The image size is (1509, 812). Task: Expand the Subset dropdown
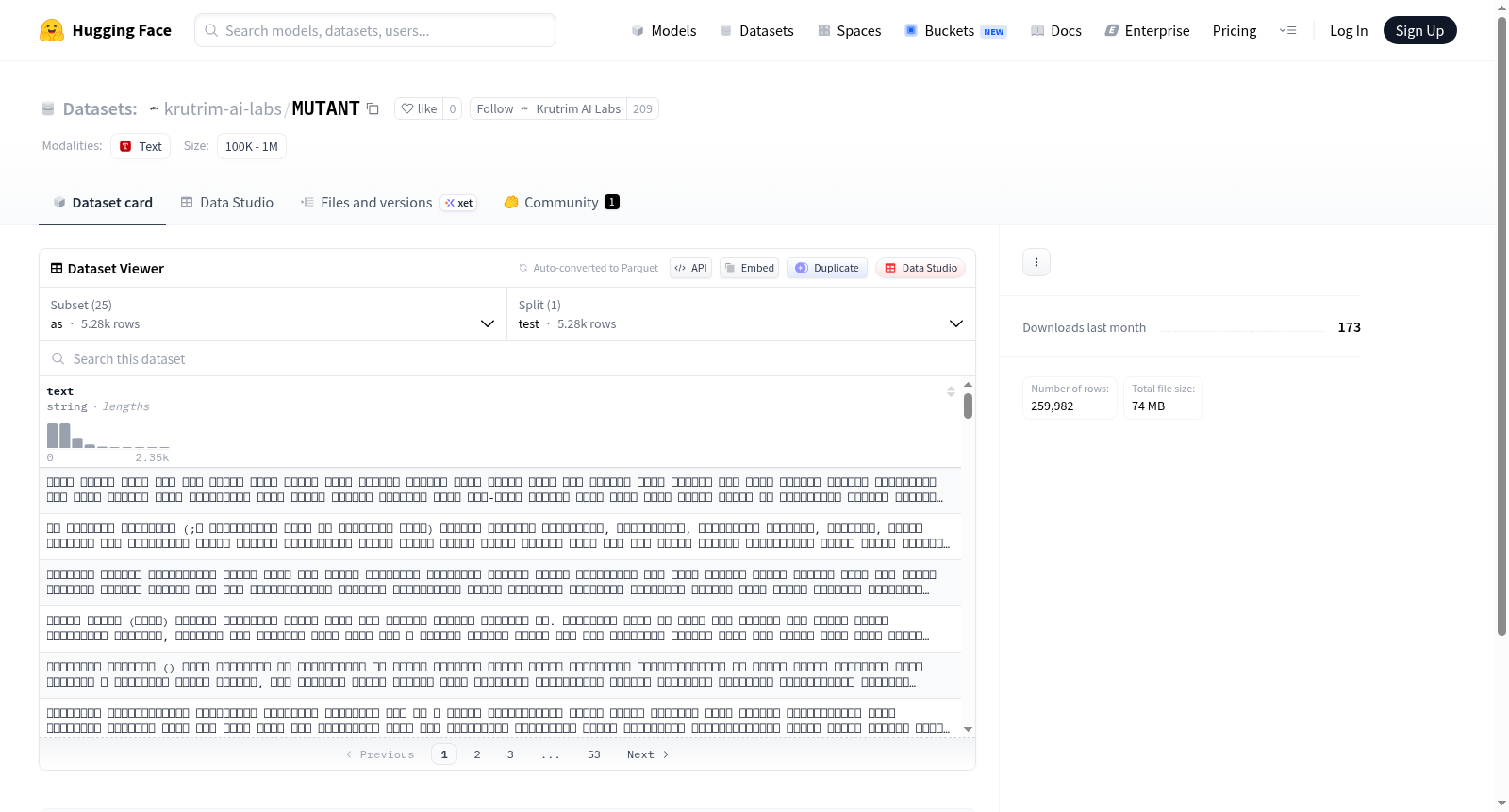point(273,314)
